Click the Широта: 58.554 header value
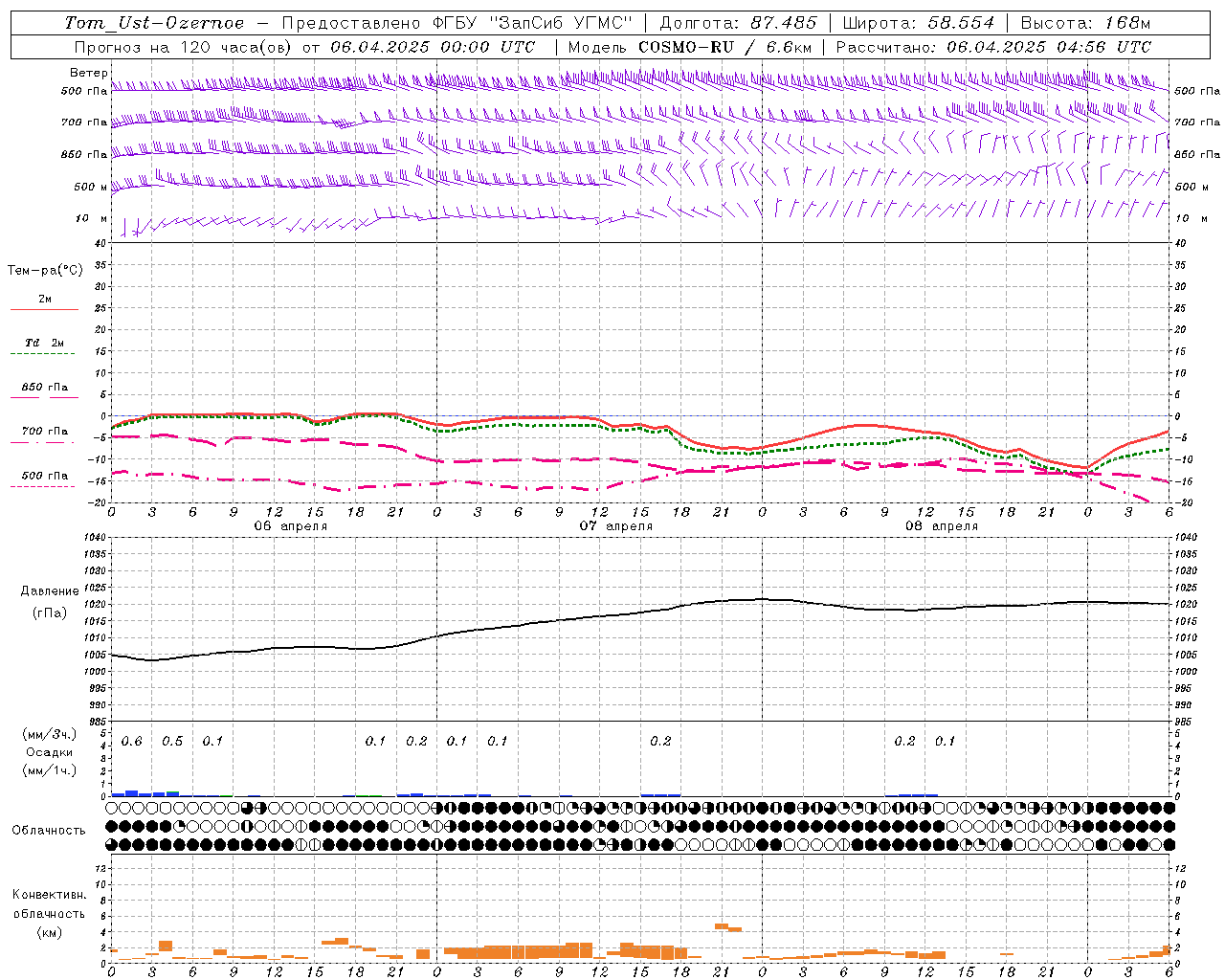The height and width of the screenshot is (980, 1225). click(918, 23)
